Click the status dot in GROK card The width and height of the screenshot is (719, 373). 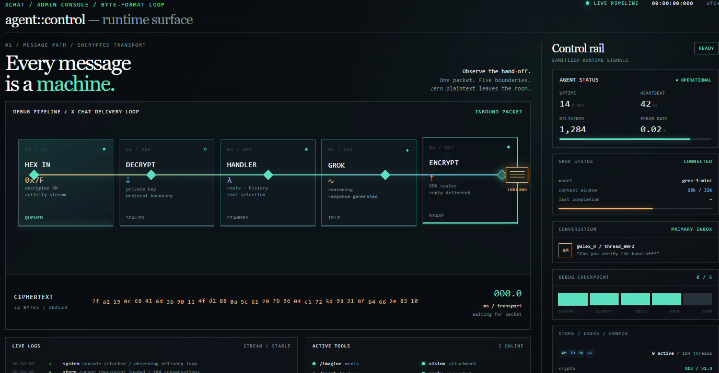tap(407, 150)
